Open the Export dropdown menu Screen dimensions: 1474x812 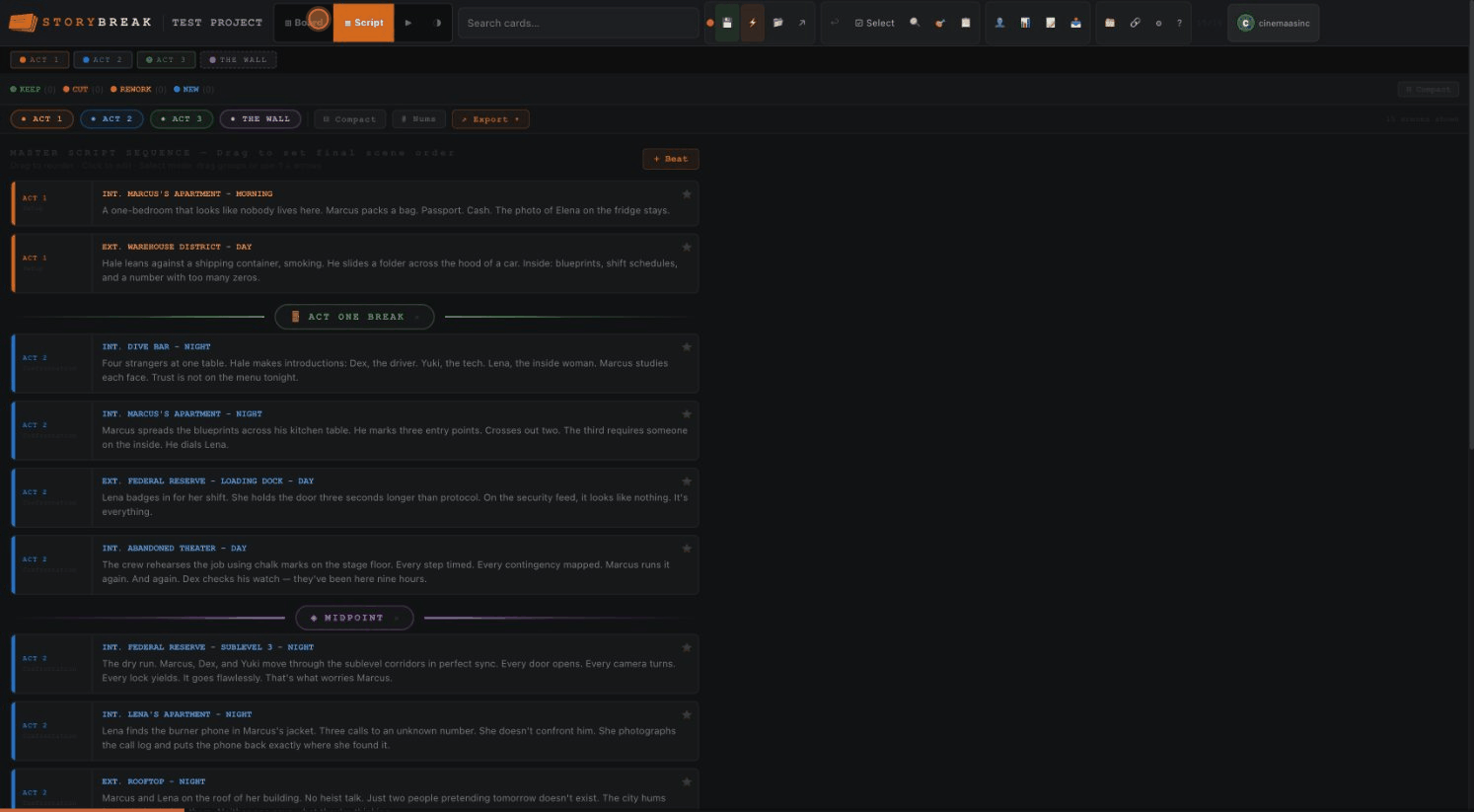490,119
